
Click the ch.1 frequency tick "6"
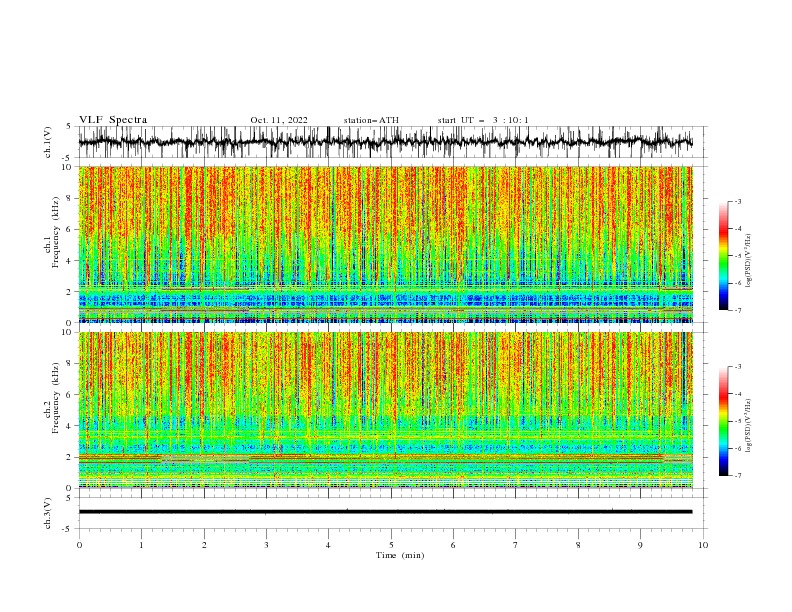tap(69, 230)
